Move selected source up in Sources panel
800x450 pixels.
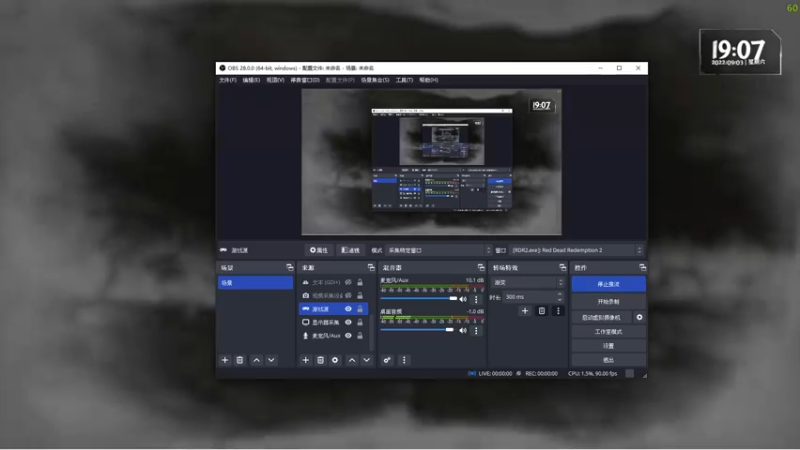click(352, 360)
